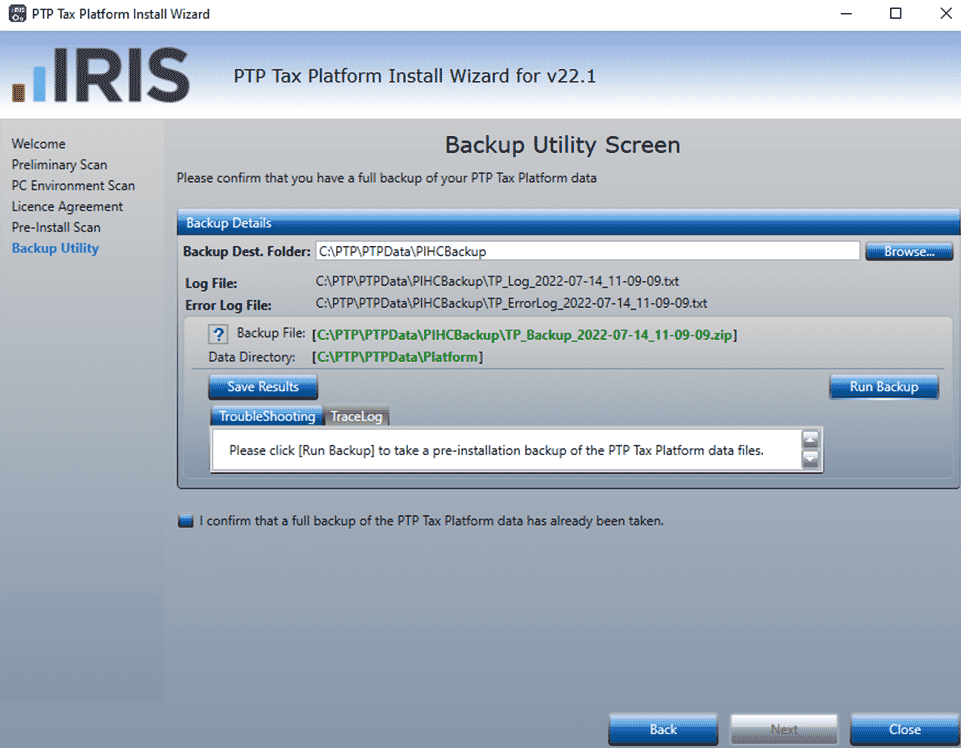Click the Backup Utility Screen heading
Image resolution: width=961 pixels, height=748 pixels.
click(x=563, y=145)
